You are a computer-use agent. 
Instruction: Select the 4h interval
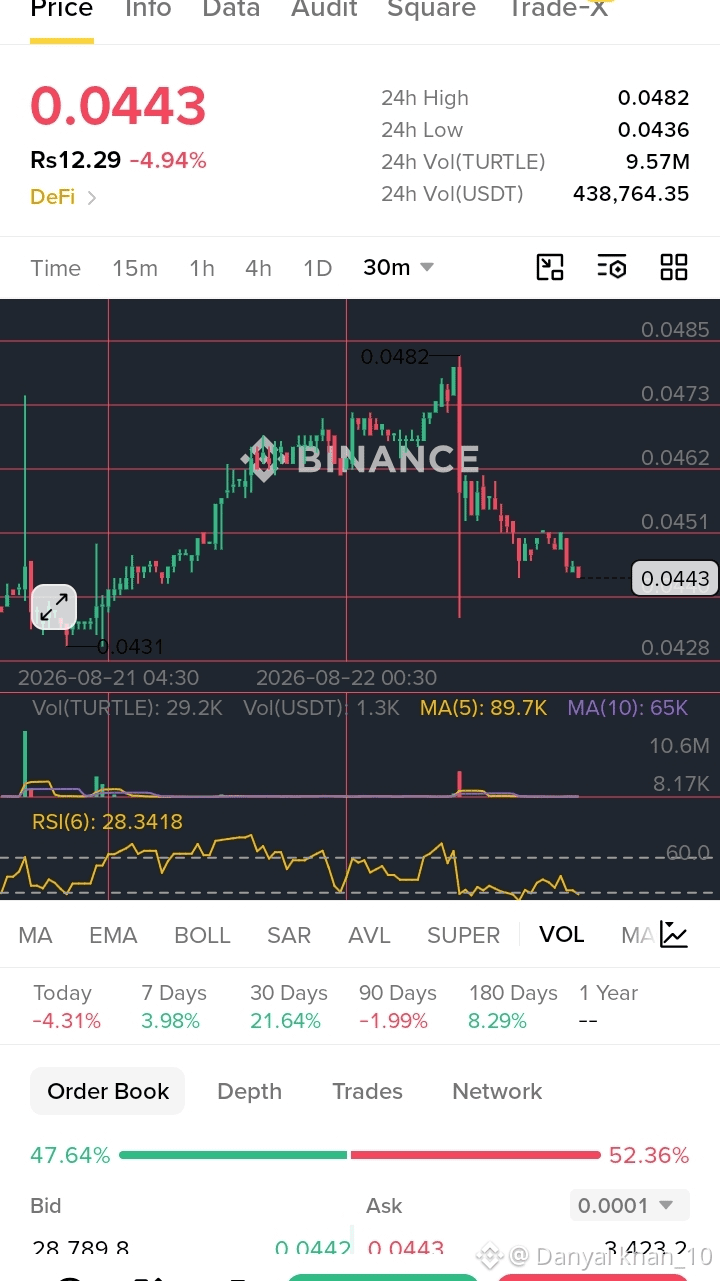click(x=258, y=268)
